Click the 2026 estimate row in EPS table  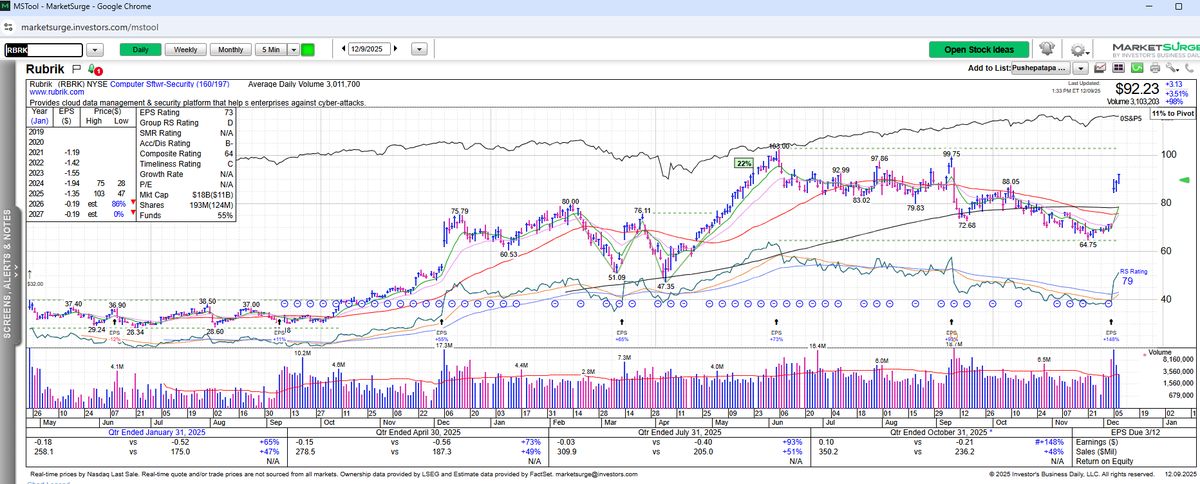[82, 203]
